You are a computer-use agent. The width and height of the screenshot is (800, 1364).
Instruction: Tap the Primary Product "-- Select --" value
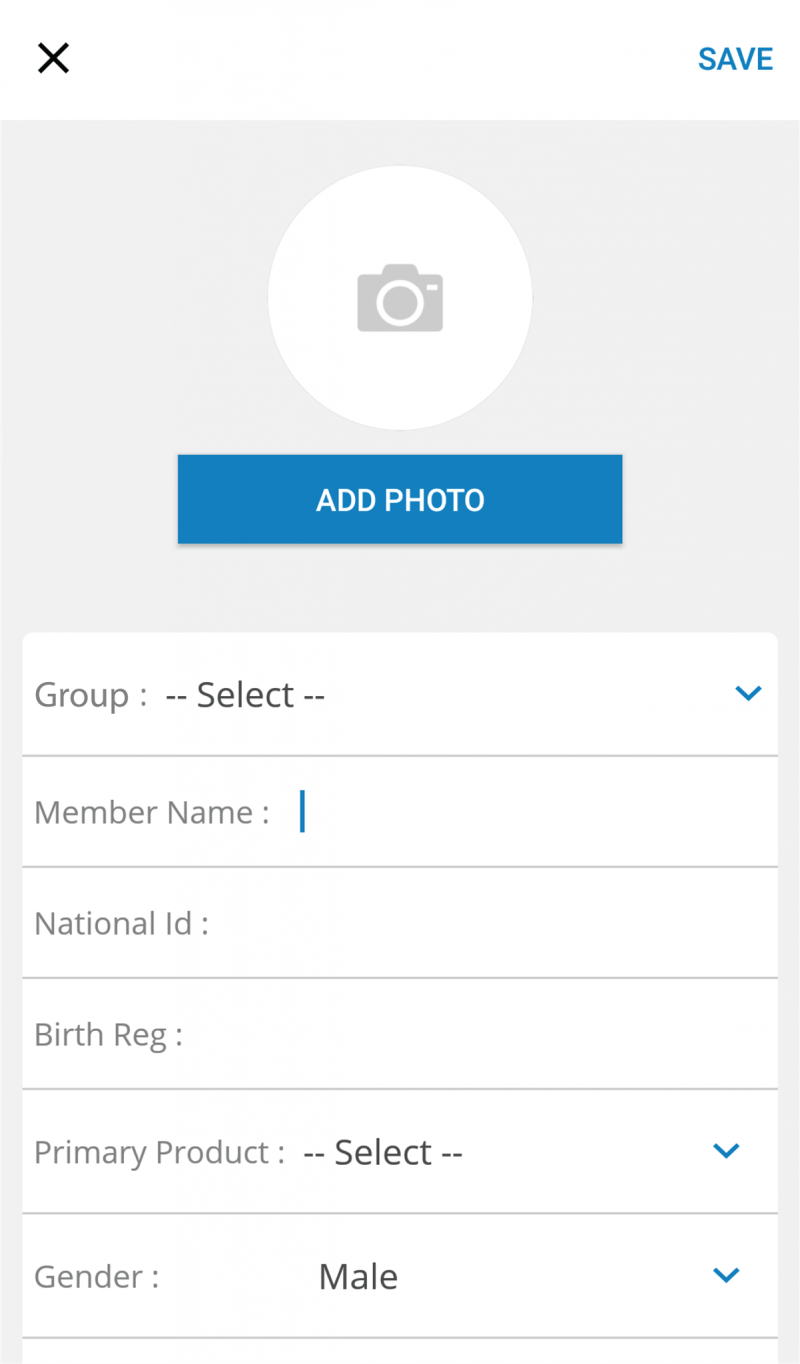(382, 1152)
